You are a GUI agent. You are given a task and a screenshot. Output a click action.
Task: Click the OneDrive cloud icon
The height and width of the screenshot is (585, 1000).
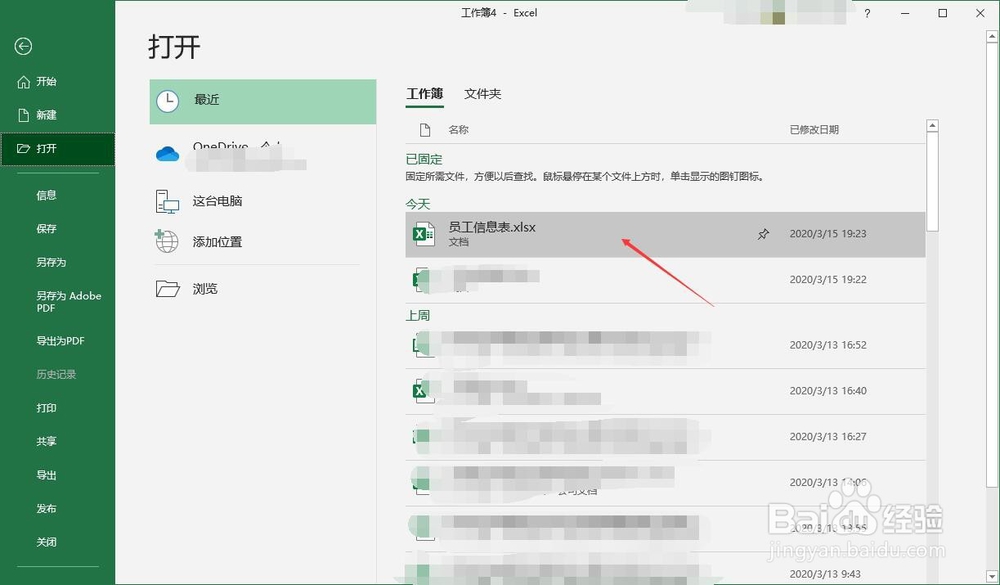tap(168, 154)
